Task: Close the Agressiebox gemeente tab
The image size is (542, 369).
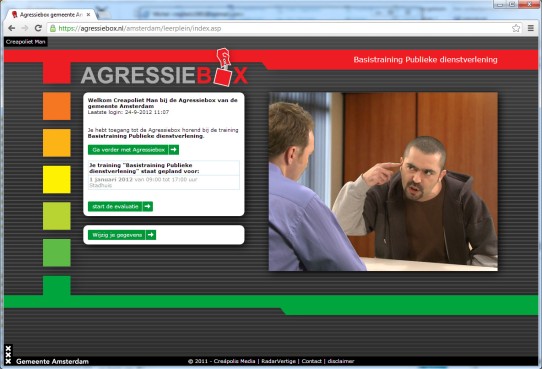Action: click(x=88, y=15)
